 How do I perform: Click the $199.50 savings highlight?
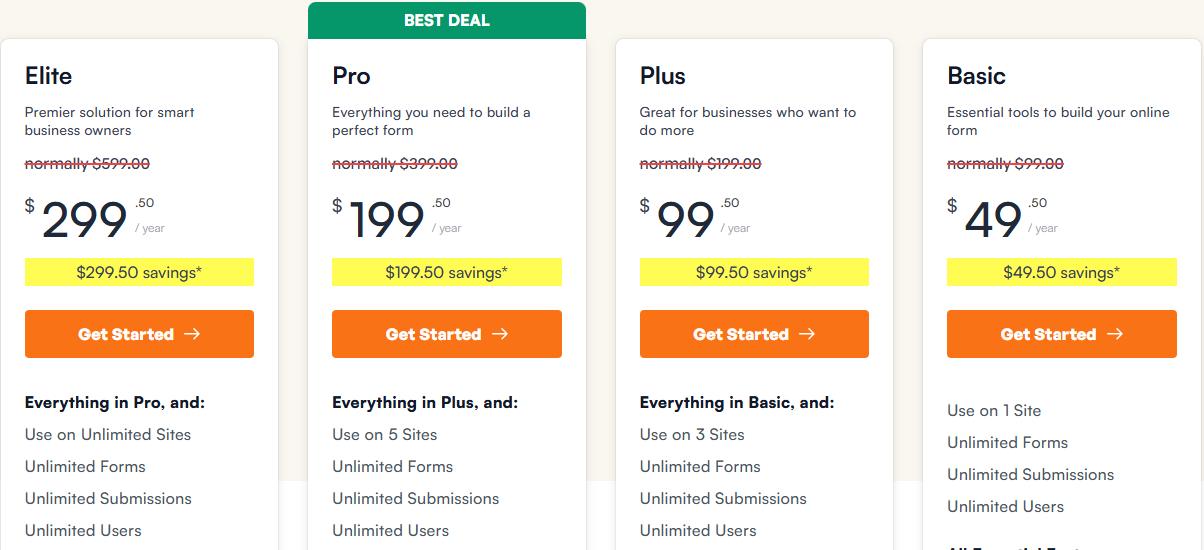(446, 272)
